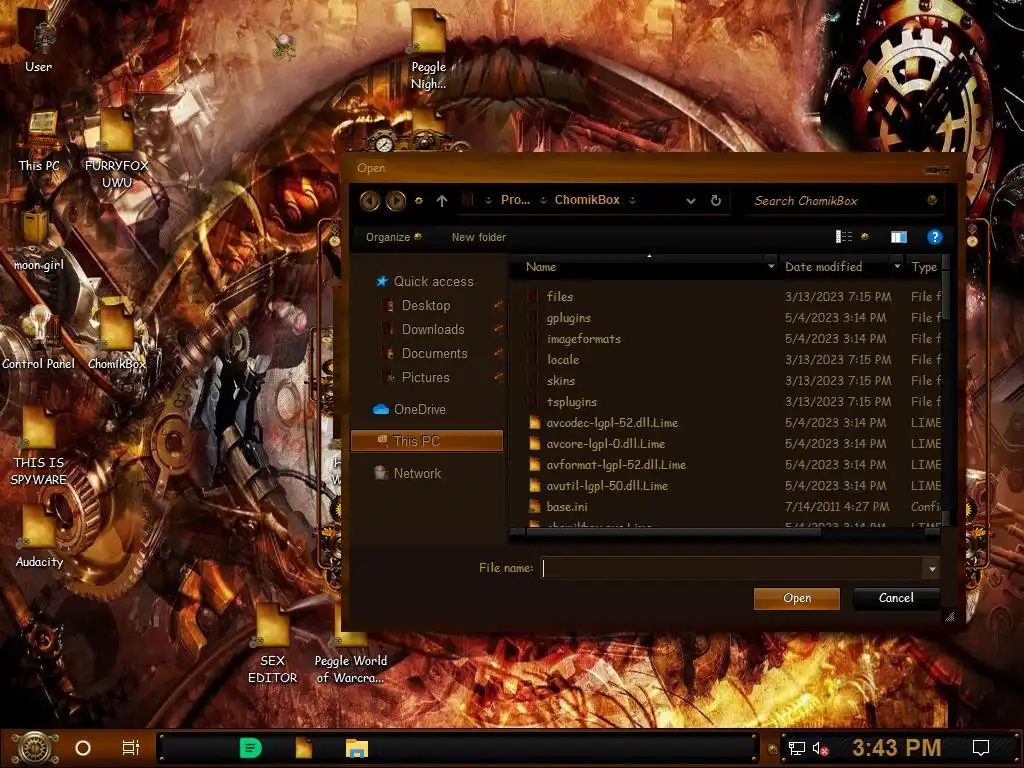This screenshot has height=768, width=1024.
Task: Expand breadcrumb chevron after Pro...
Action: pyautogui.click(x=543, y=200)
